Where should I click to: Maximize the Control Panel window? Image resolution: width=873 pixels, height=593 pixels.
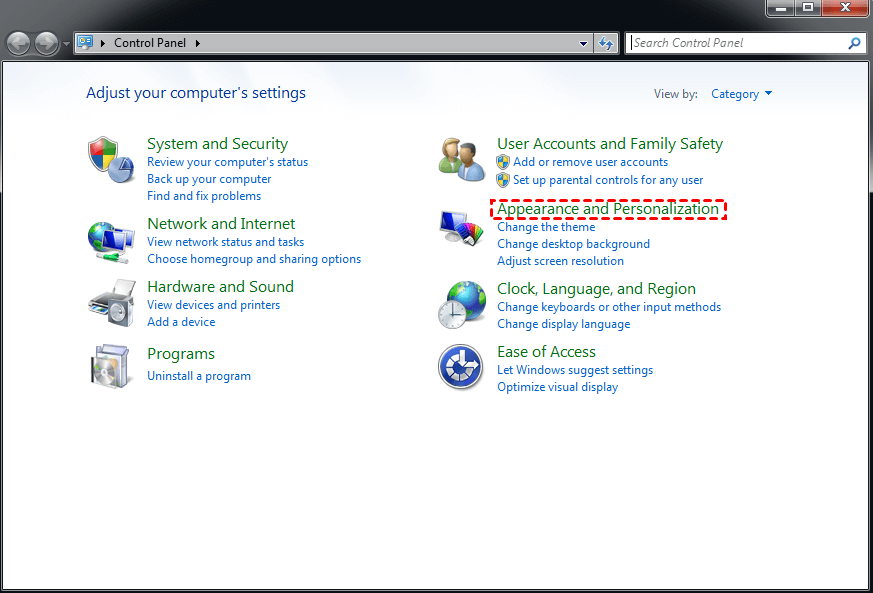click(808, 8)
